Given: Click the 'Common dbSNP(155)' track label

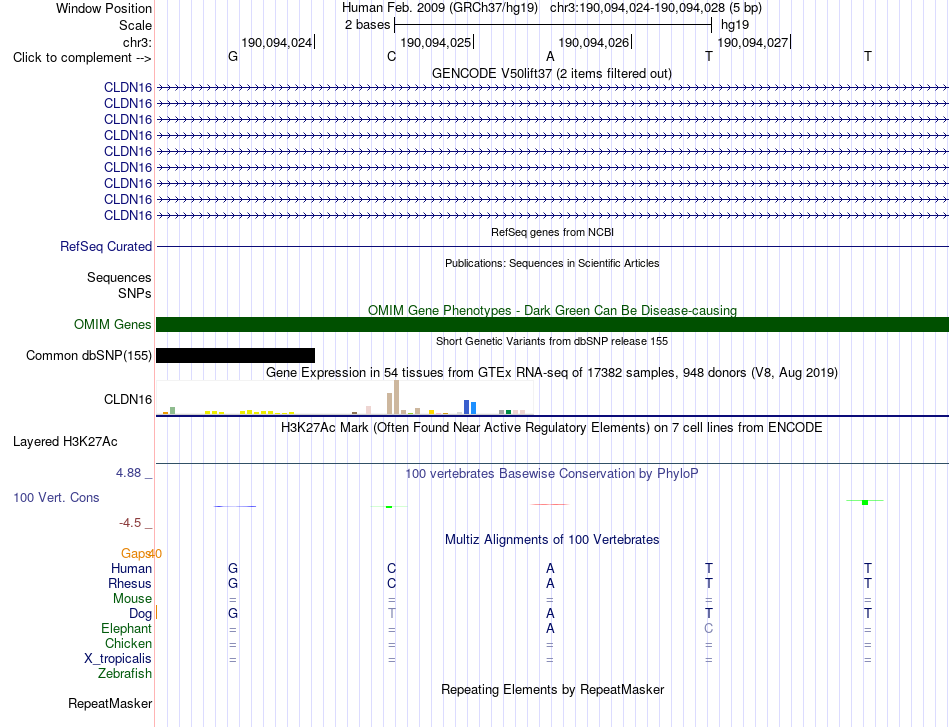Looking at the screenshot, I should 89,355.
